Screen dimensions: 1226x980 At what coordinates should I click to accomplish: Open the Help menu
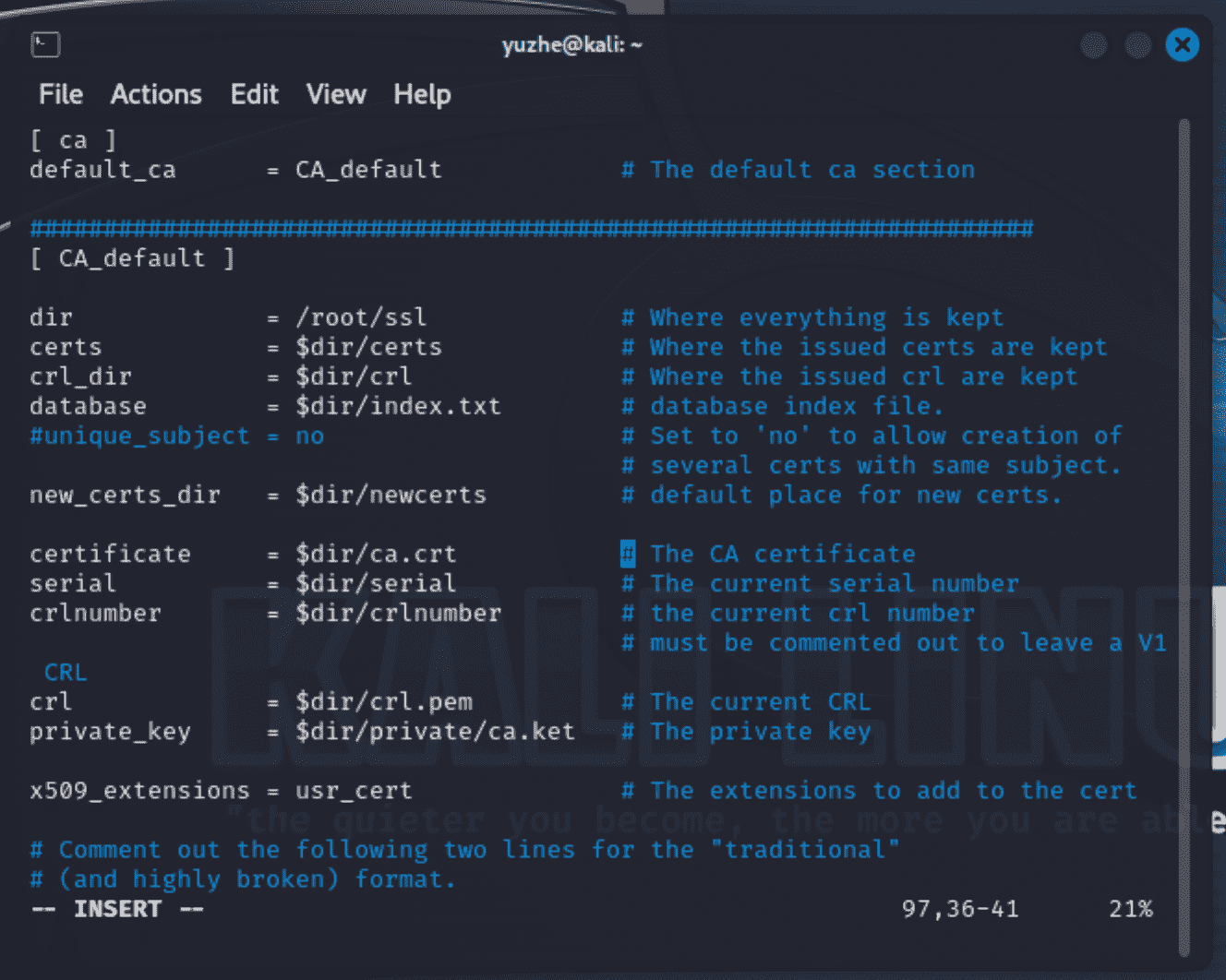422,94
